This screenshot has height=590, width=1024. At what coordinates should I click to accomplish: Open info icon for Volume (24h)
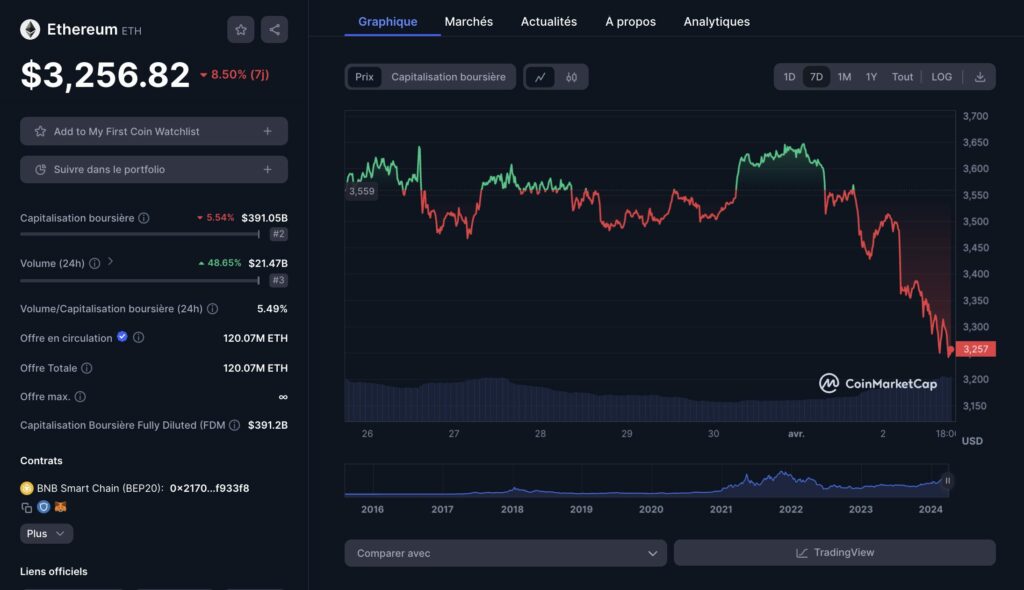(95, 263)
